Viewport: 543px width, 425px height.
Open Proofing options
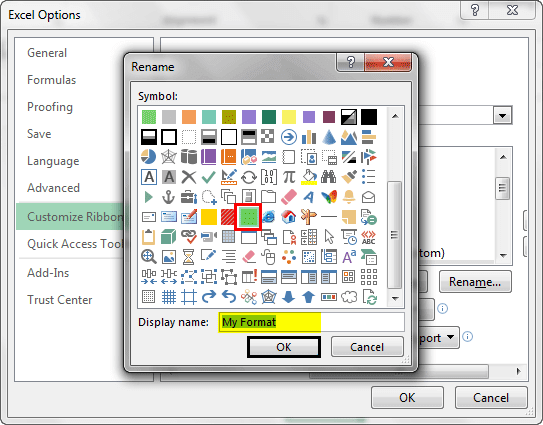pos(50,107)
